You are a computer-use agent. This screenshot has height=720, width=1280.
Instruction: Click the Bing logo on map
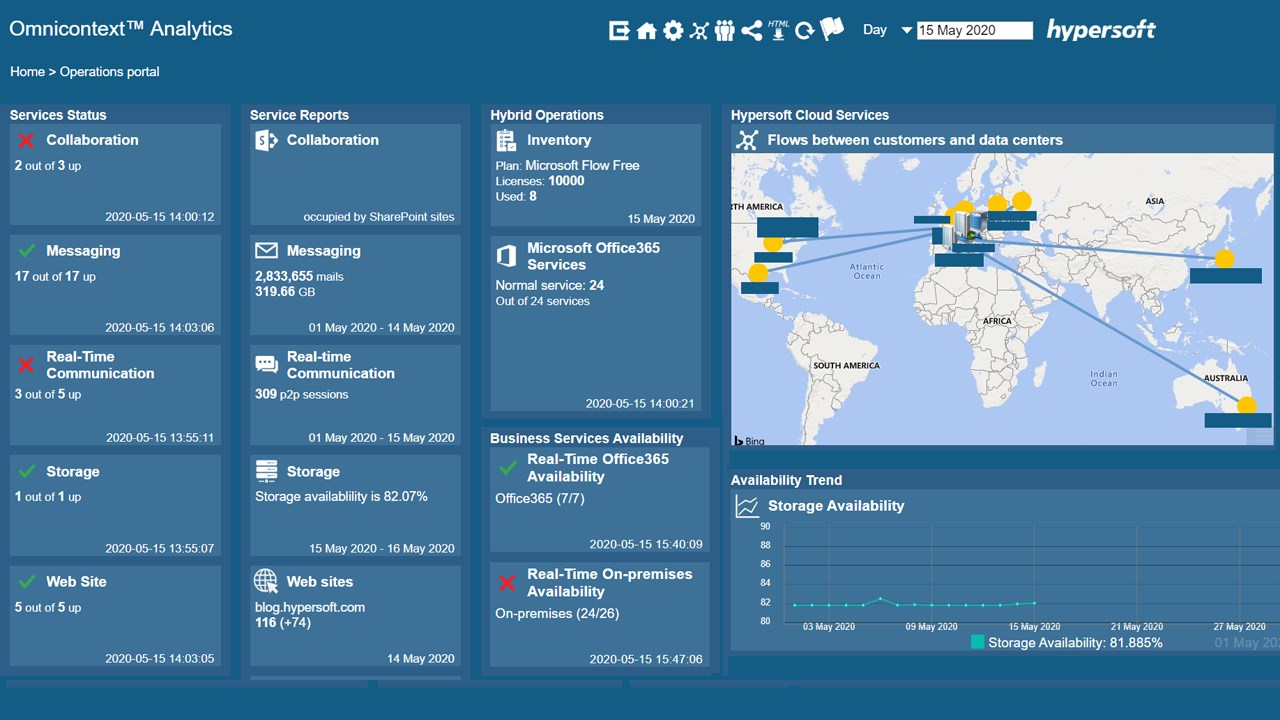click(749, 440)
